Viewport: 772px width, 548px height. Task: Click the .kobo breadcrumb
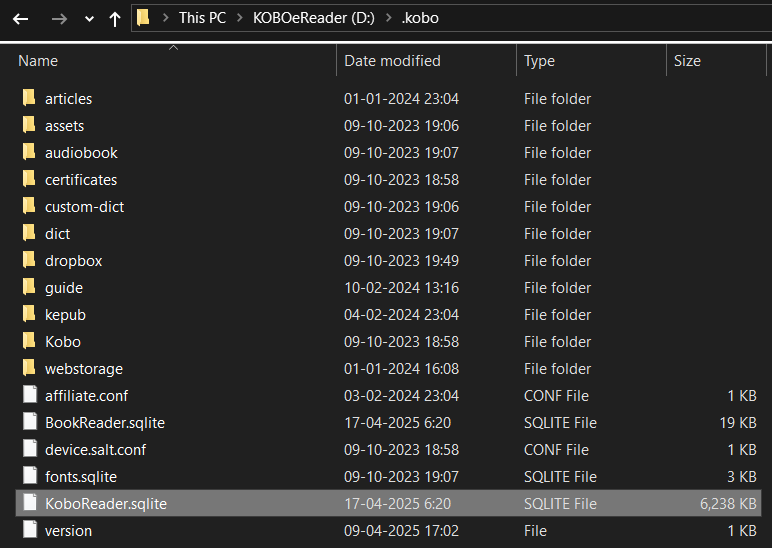pyautogui.click(x=420, y=18)
